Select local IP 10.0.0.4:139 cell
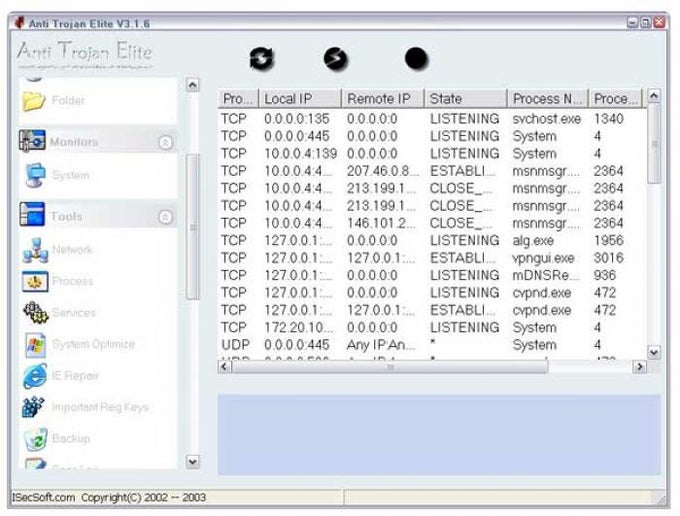 point(301,153)
